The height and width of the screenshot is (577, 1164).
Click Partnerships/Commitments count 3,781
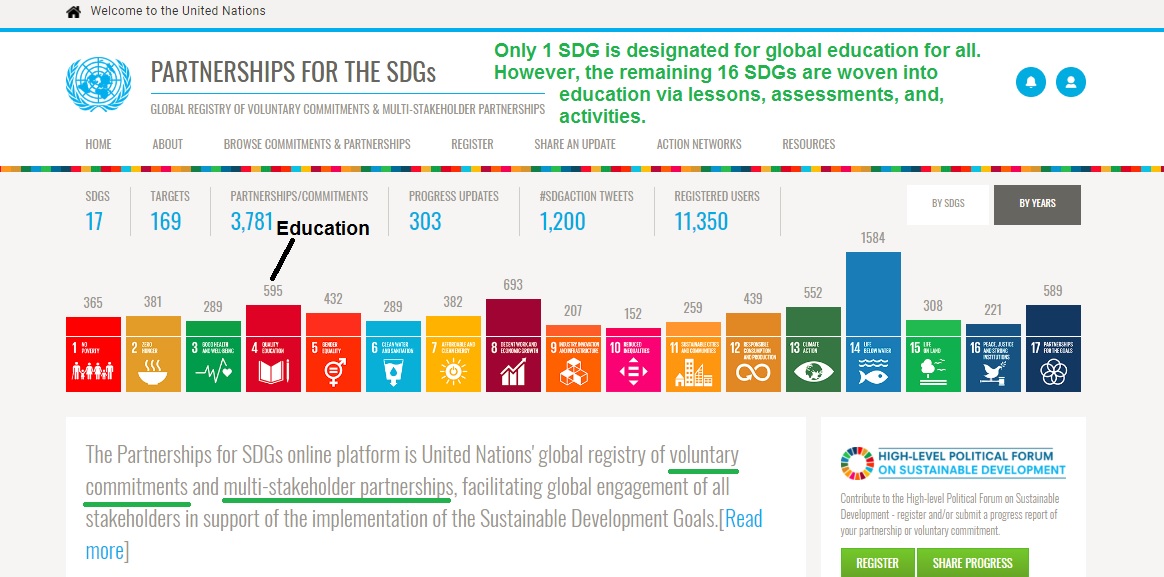tap(252, 221)
